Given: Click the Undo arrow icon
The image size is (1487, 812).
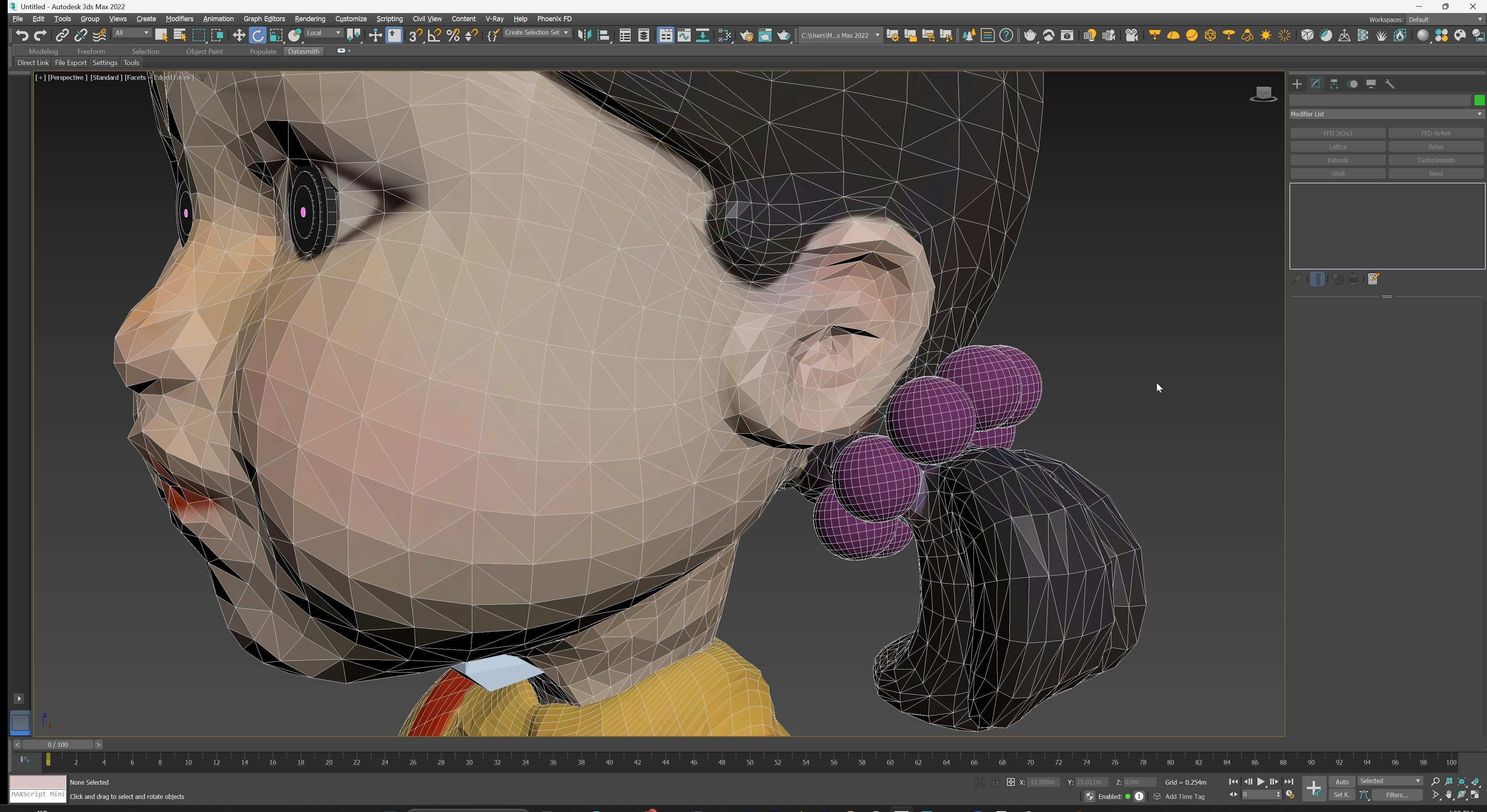Looking at the screenshot, I should (21, 36).
